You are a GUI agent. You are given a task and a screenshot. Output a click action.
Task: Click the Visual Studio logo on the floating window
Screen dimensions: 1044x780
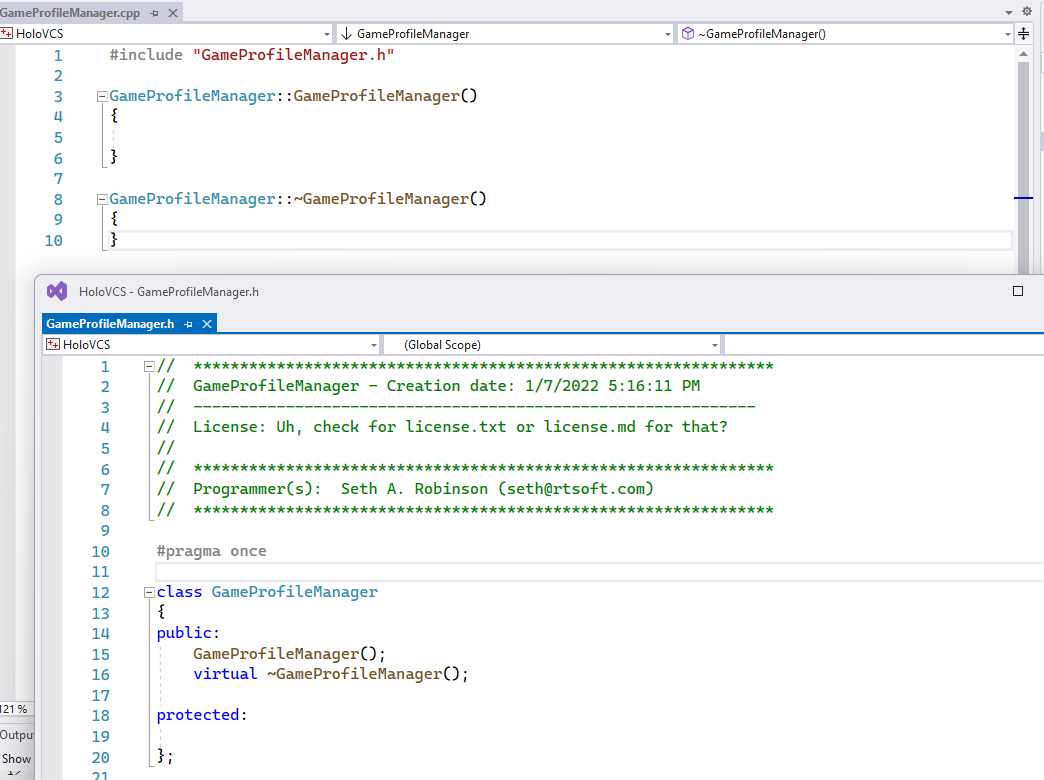[x=57, y=290]
